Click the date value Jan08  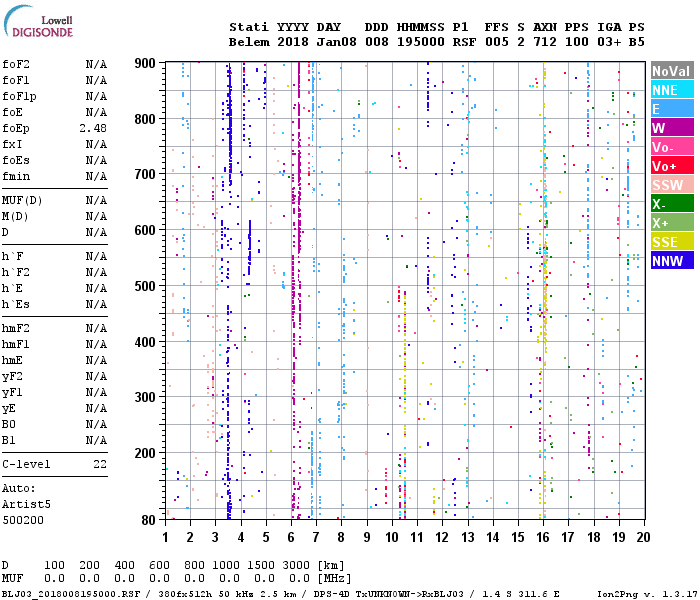[x=336, y=42]
